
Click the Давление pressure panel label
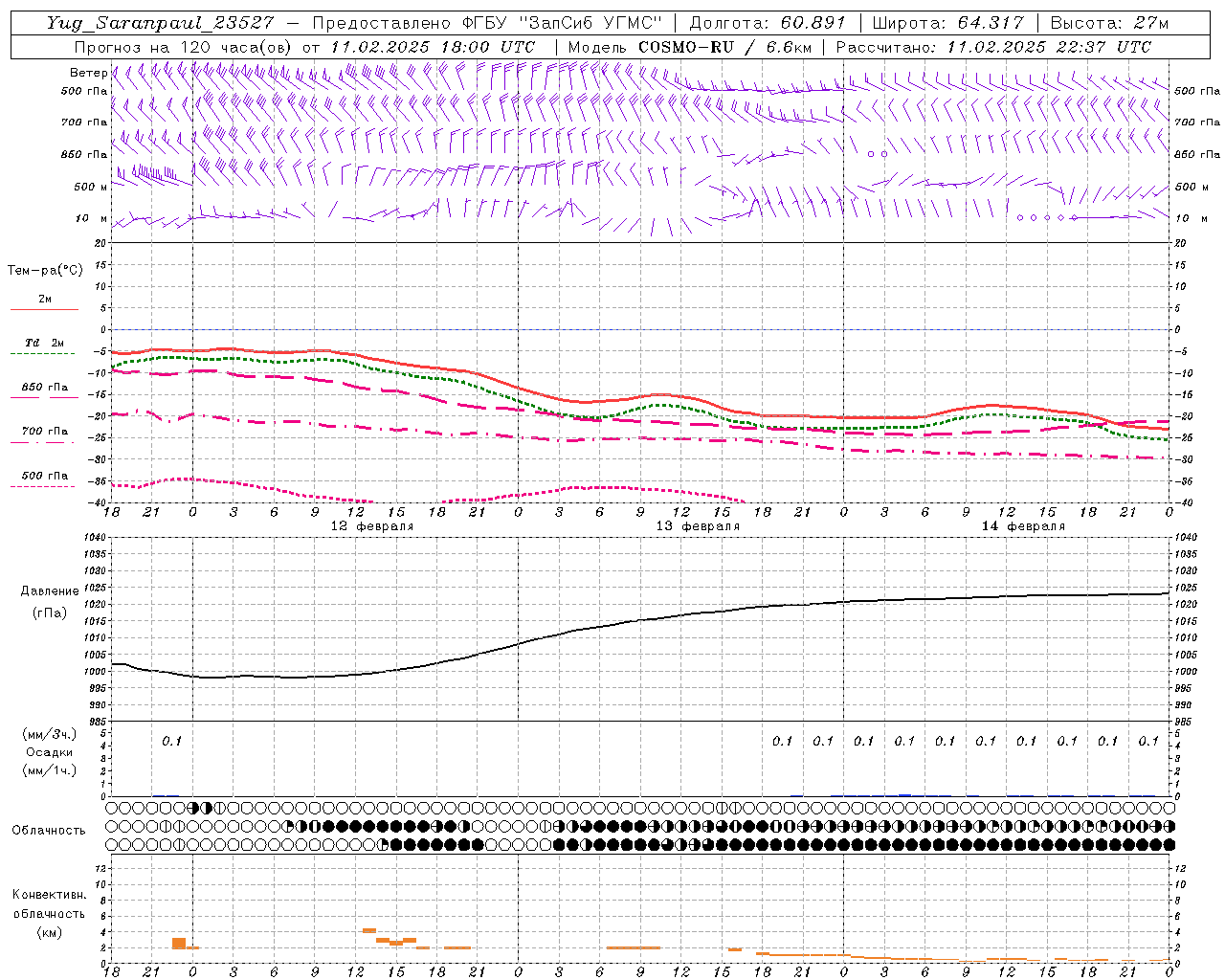pos(50,591)
